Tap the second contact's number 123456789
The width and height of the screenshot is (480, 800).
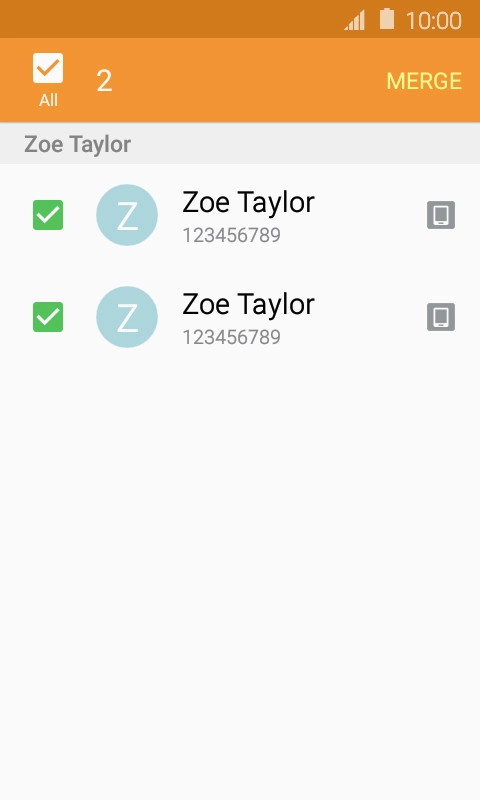tap(232, 337)
